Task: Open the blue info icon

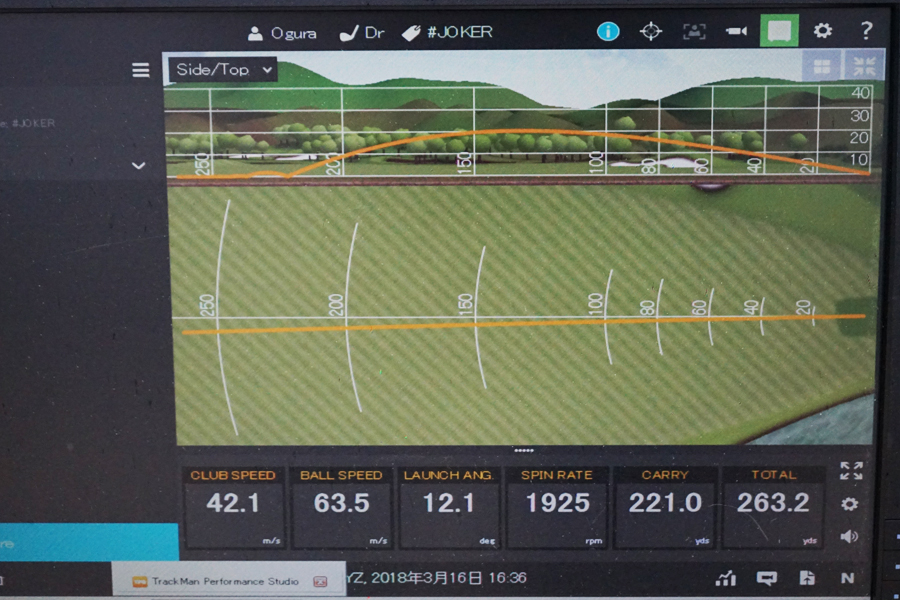Action: tap(608, 31)
